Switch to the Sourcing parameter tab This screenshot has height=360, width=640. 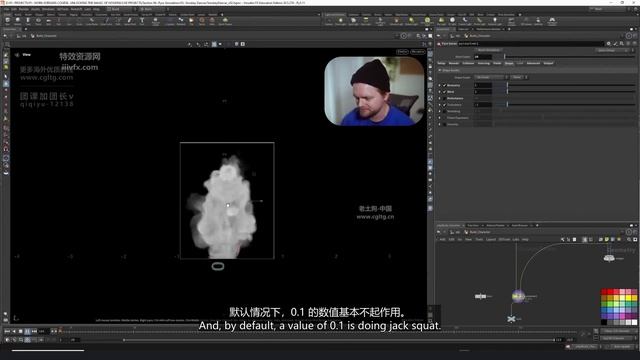click(x=483, y=63)
